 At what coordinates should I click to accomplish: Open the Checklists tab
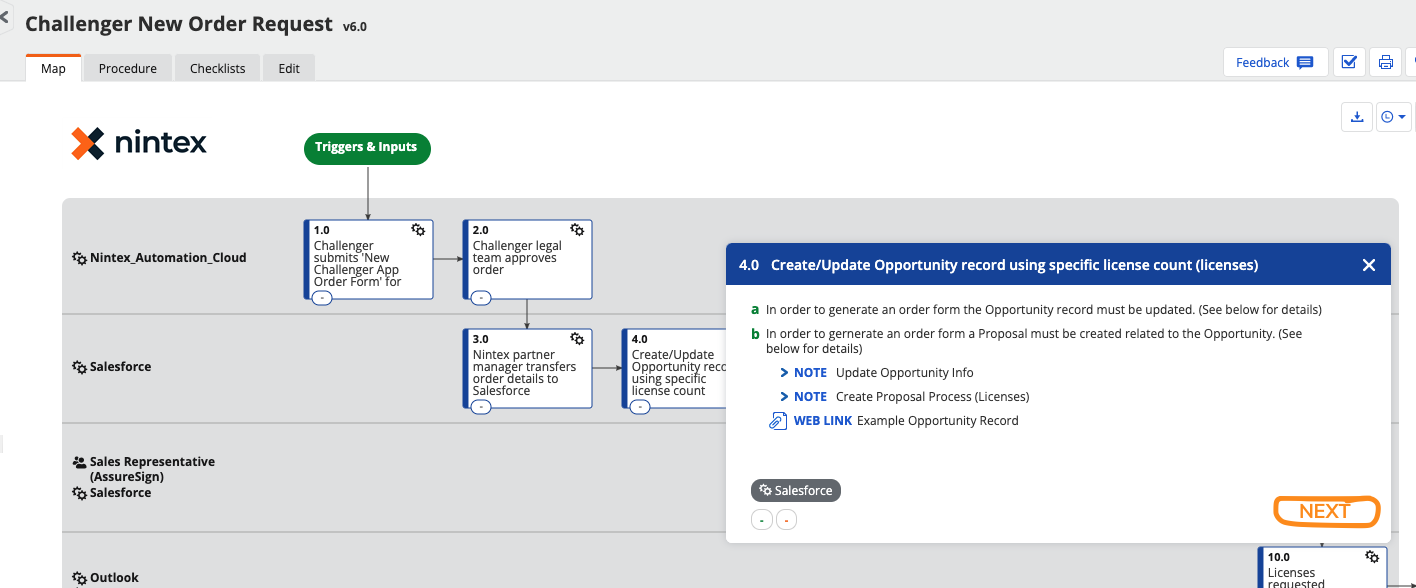217,68
